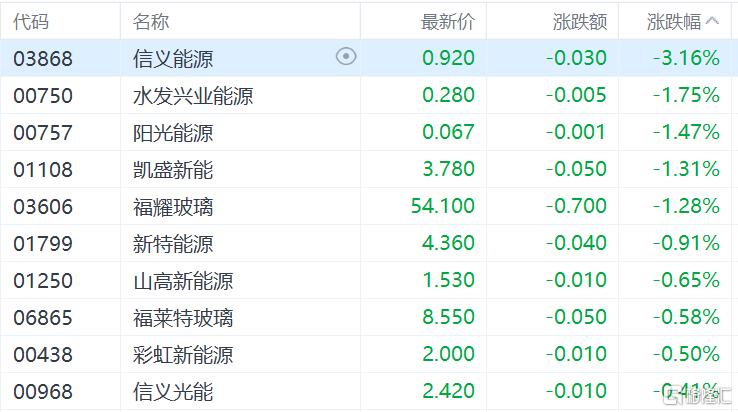
Task: Click percent change -0.58%
Action: click(687, 317)
